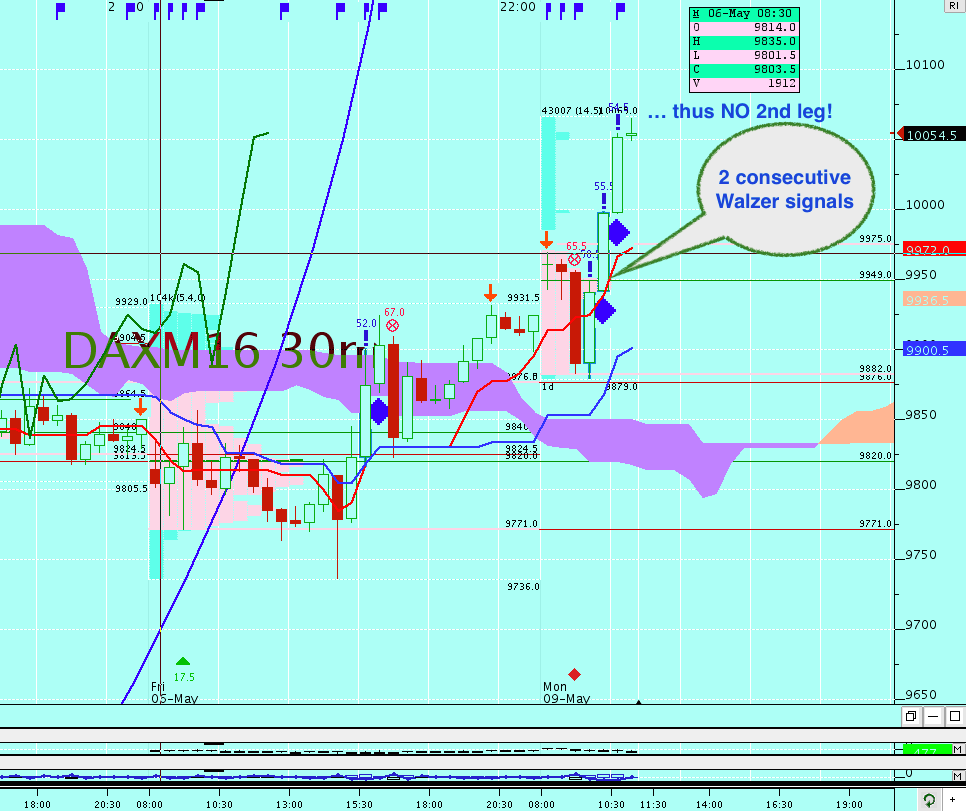Screen dimensions: 966x811
Task: Click the 9929.0 level label
Action: point(131,301)
